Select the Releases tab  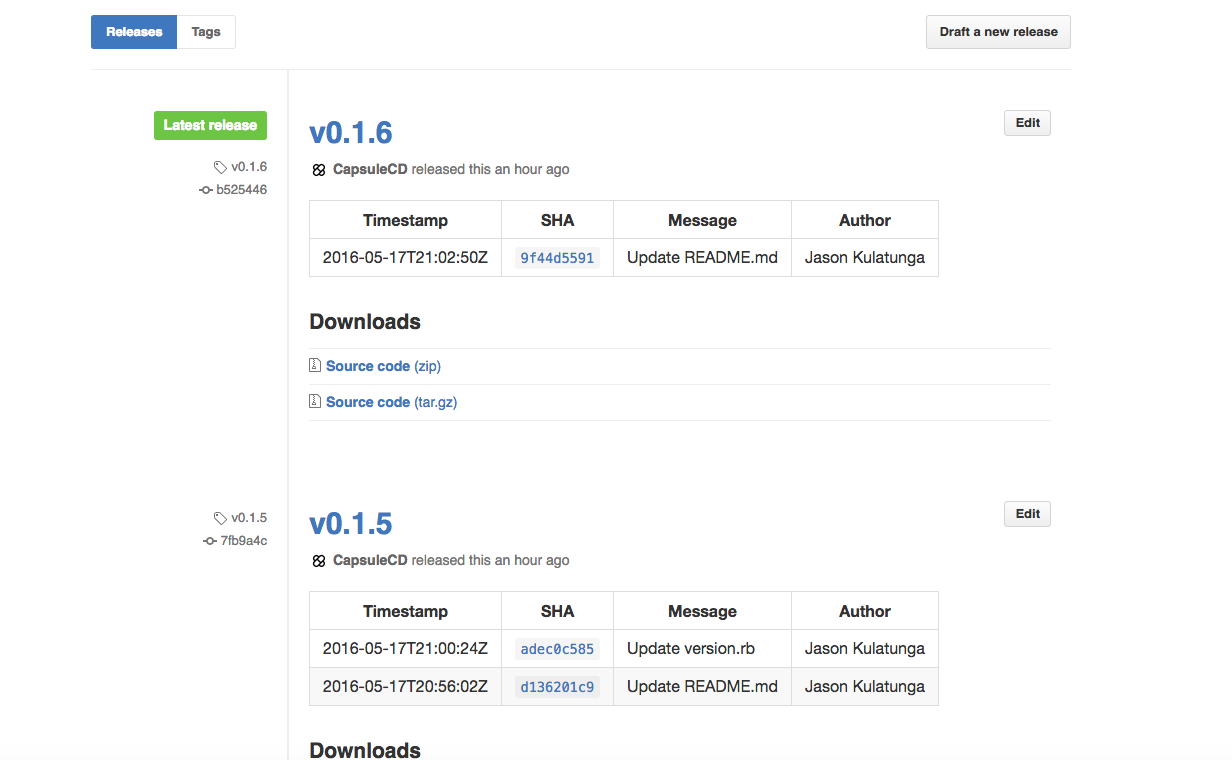coord(134,32)
